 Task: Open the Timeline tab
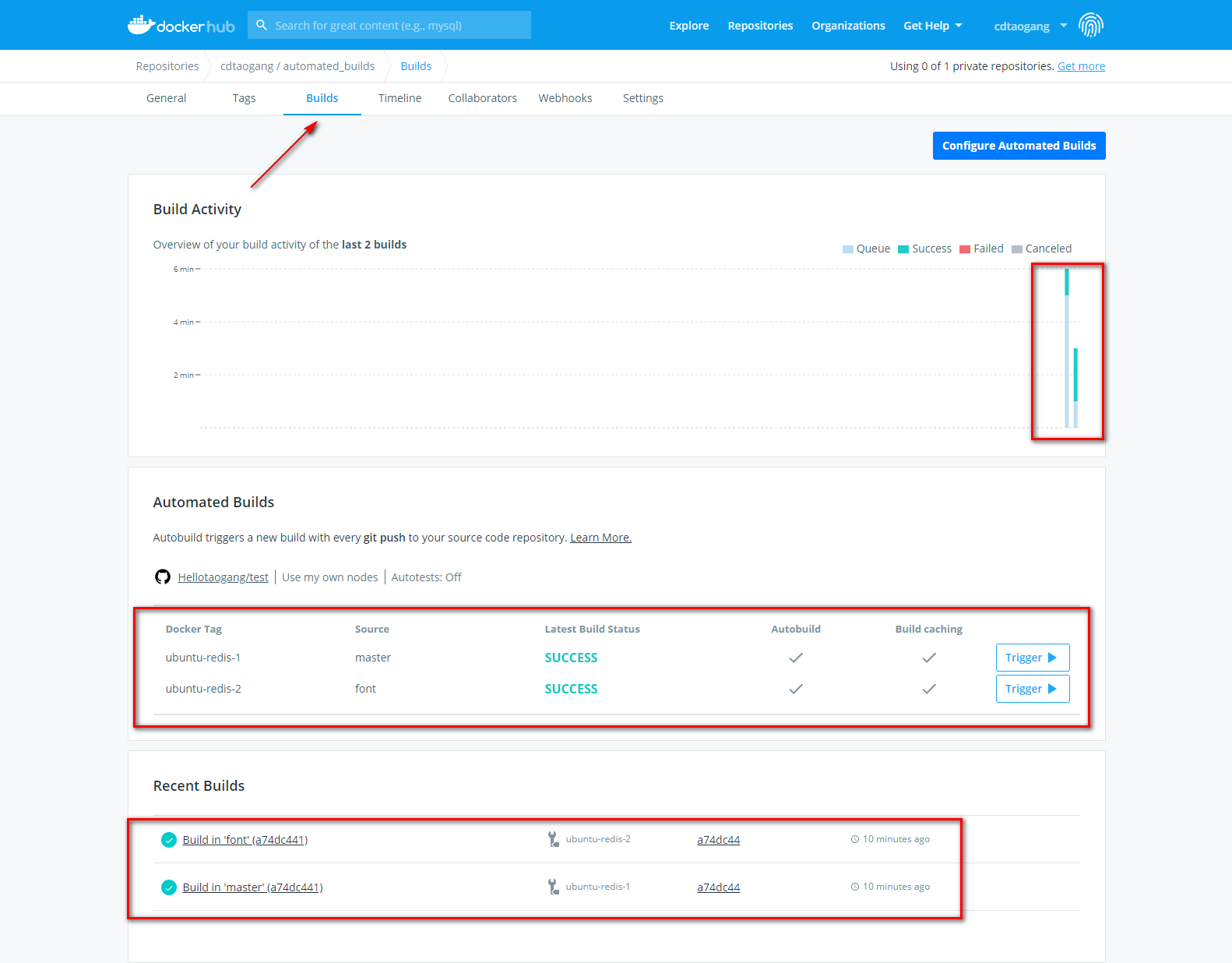tap(400, 98)
